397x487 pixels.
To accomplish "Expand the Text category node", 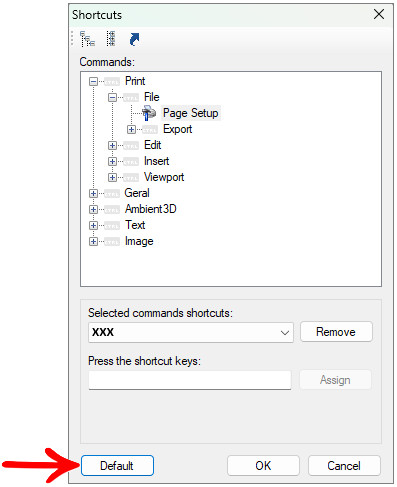I will 93,225.
